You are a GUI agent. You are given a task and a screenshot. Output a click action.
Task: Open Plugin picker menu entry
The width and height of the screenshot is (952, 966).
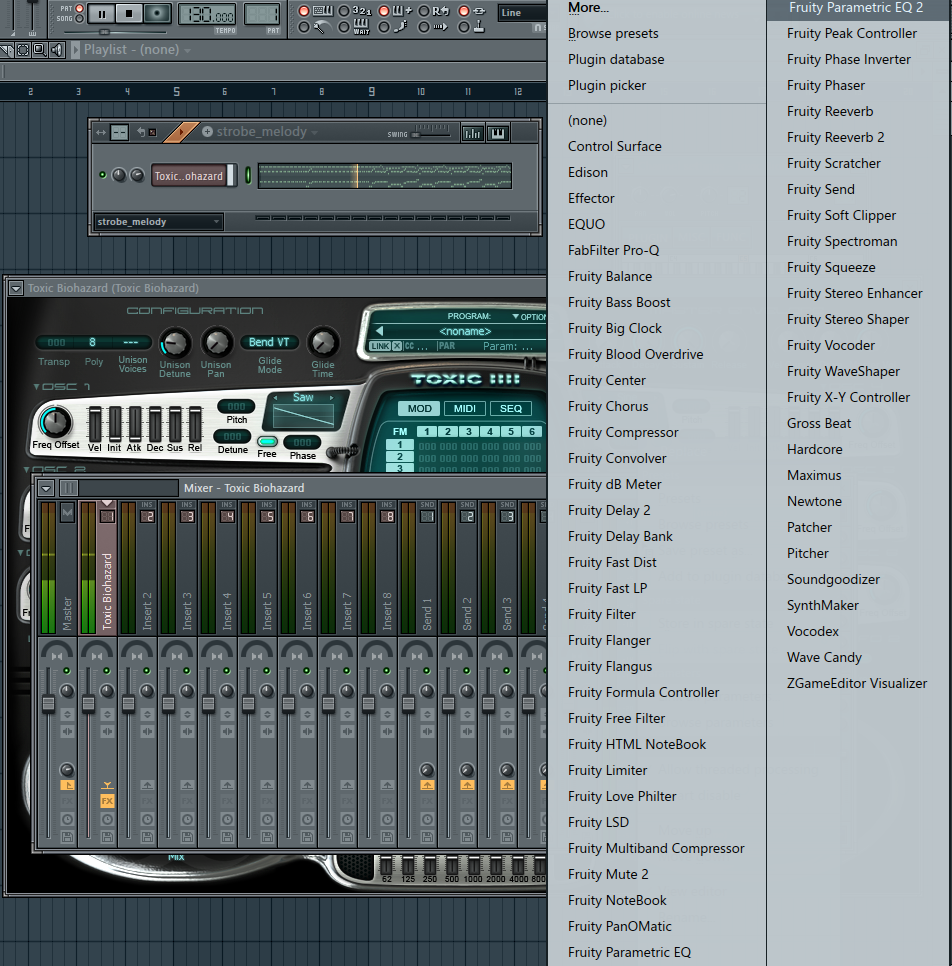pos(607,86)
